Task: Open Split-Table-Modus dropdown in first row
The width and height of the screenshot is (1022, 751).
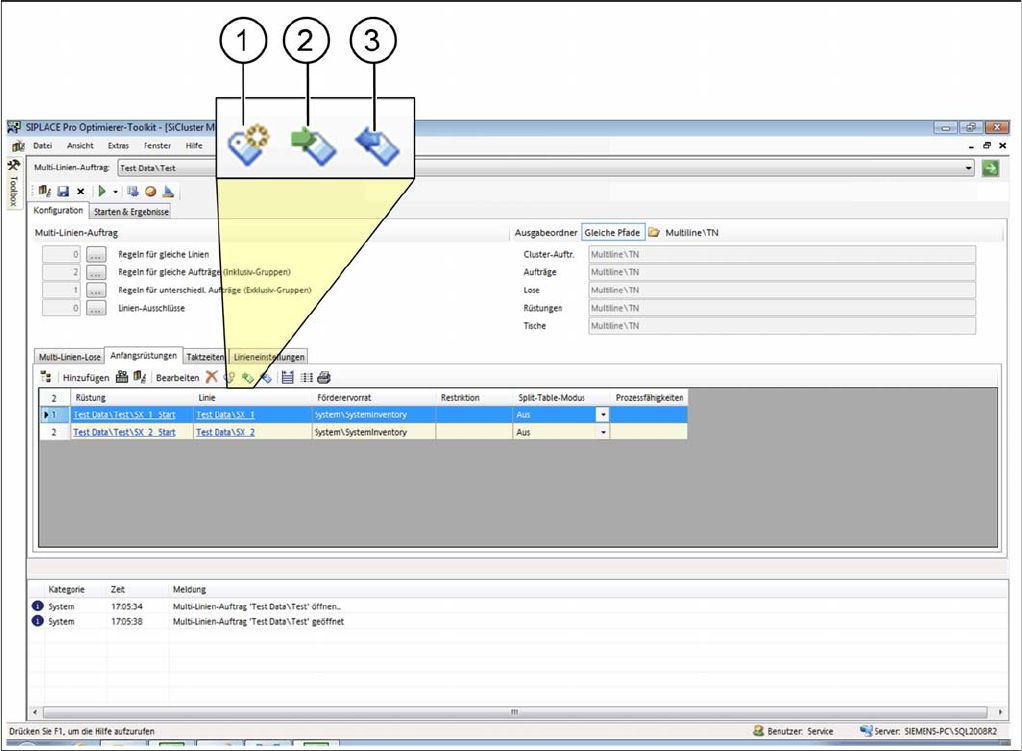Action: pos(603,414)
